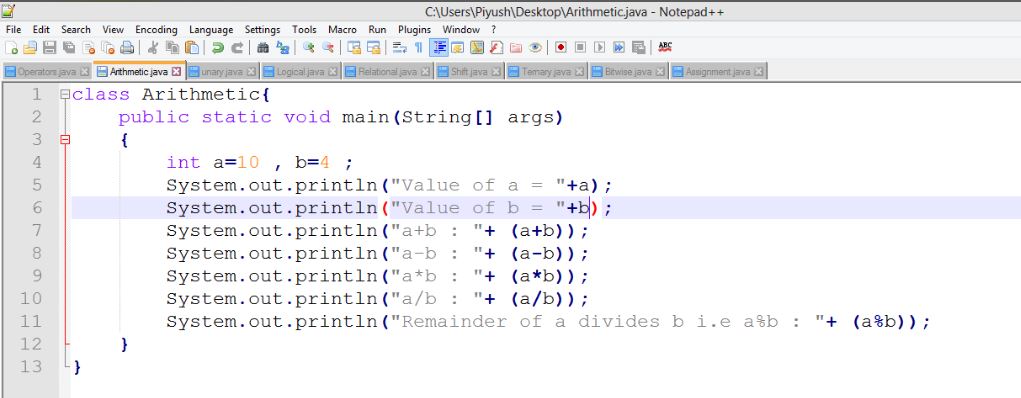This screenshot has height=398, width=1021.
Task: Start macro recording with red dot icon
Action: click(x=561, y=48)
